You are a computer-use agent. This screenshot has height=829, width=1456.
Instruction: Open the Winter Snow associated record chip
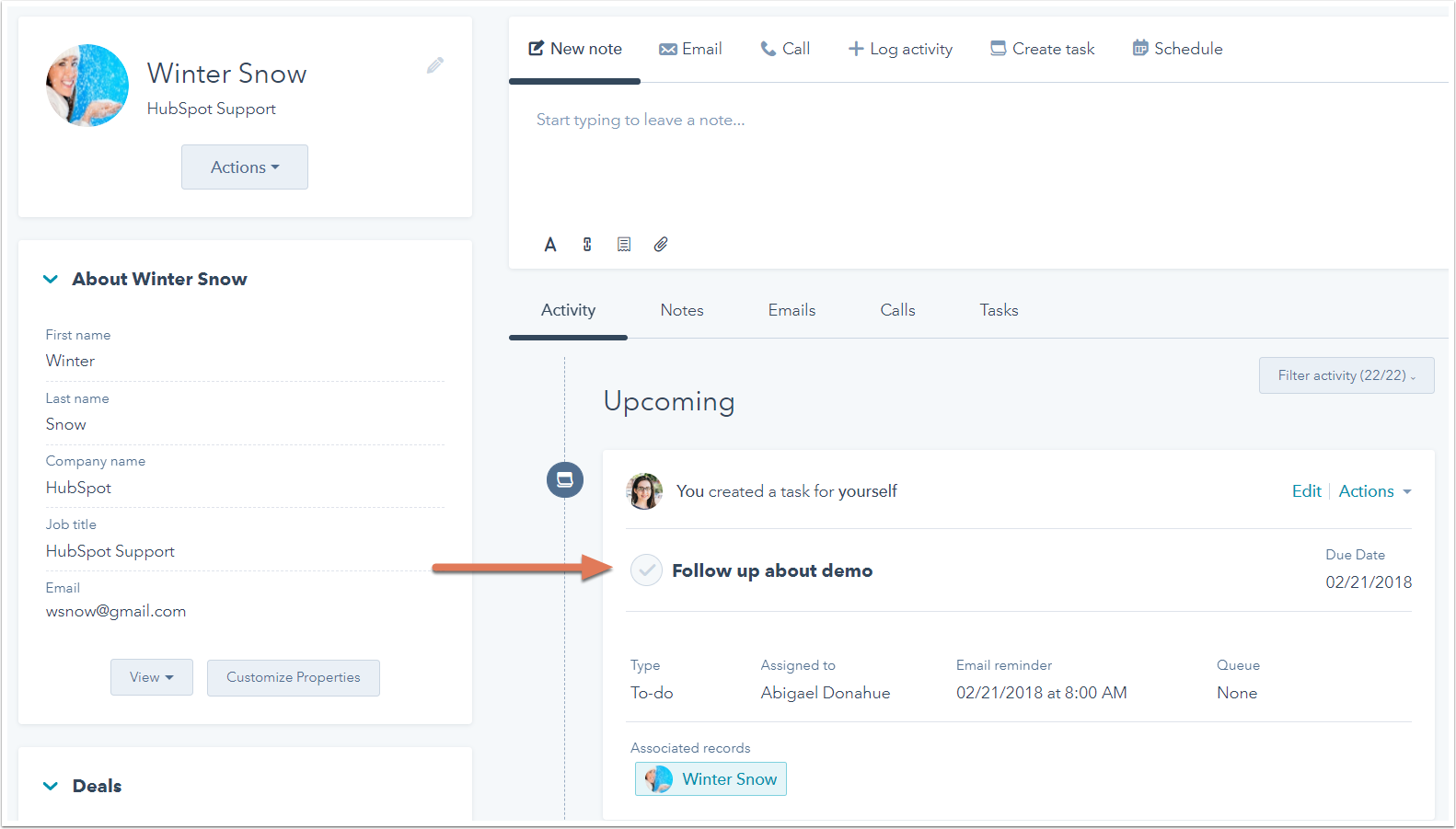click(x=711, y=779)
